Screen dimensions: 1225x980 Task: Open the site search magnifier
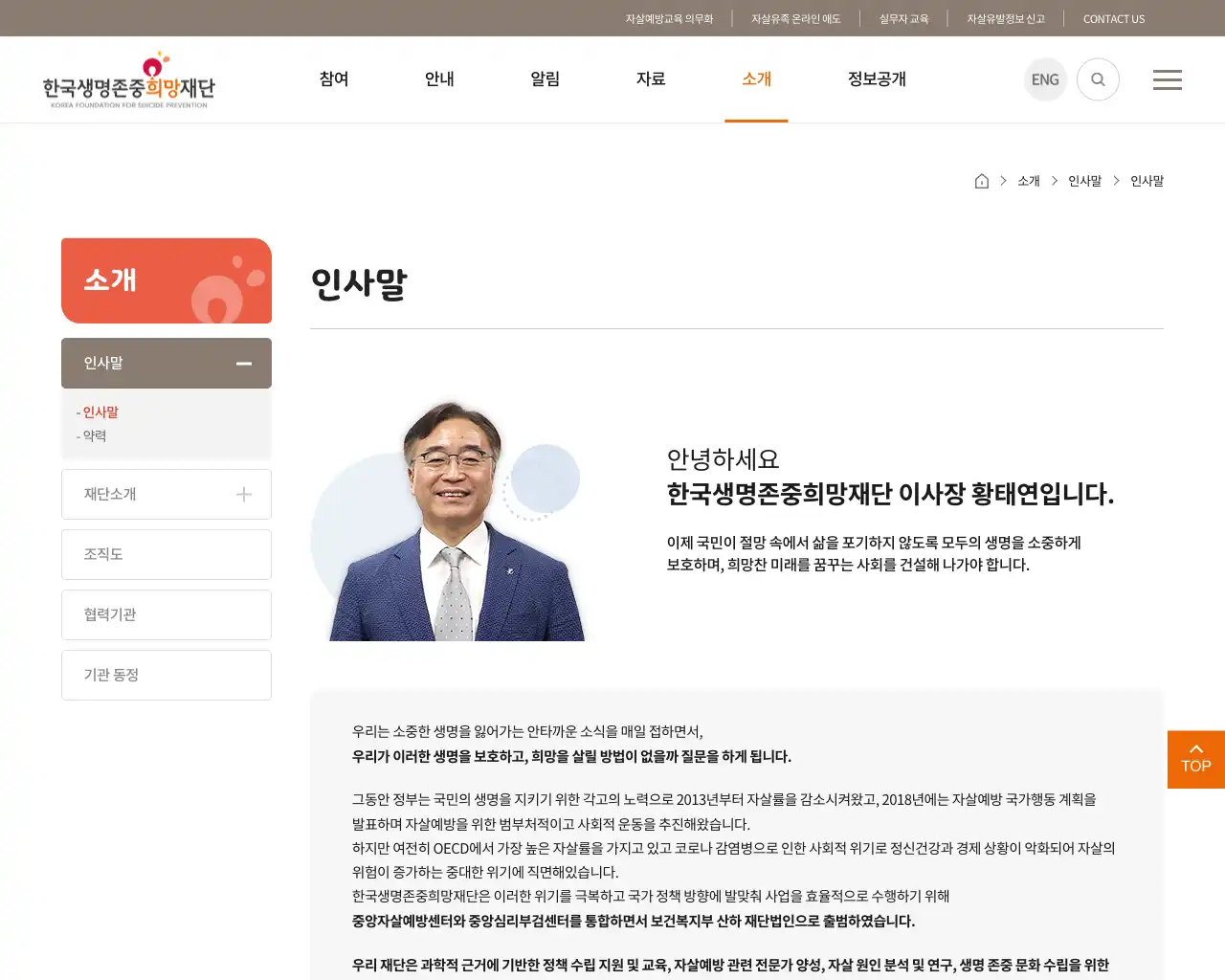pyautogui.click(x=1098, y=79)
